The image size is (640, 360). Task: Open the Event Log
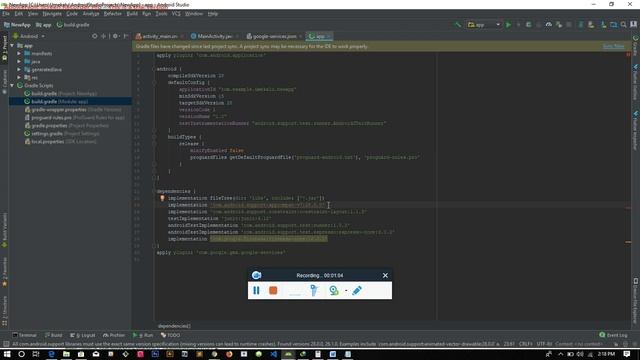[613, 335]
